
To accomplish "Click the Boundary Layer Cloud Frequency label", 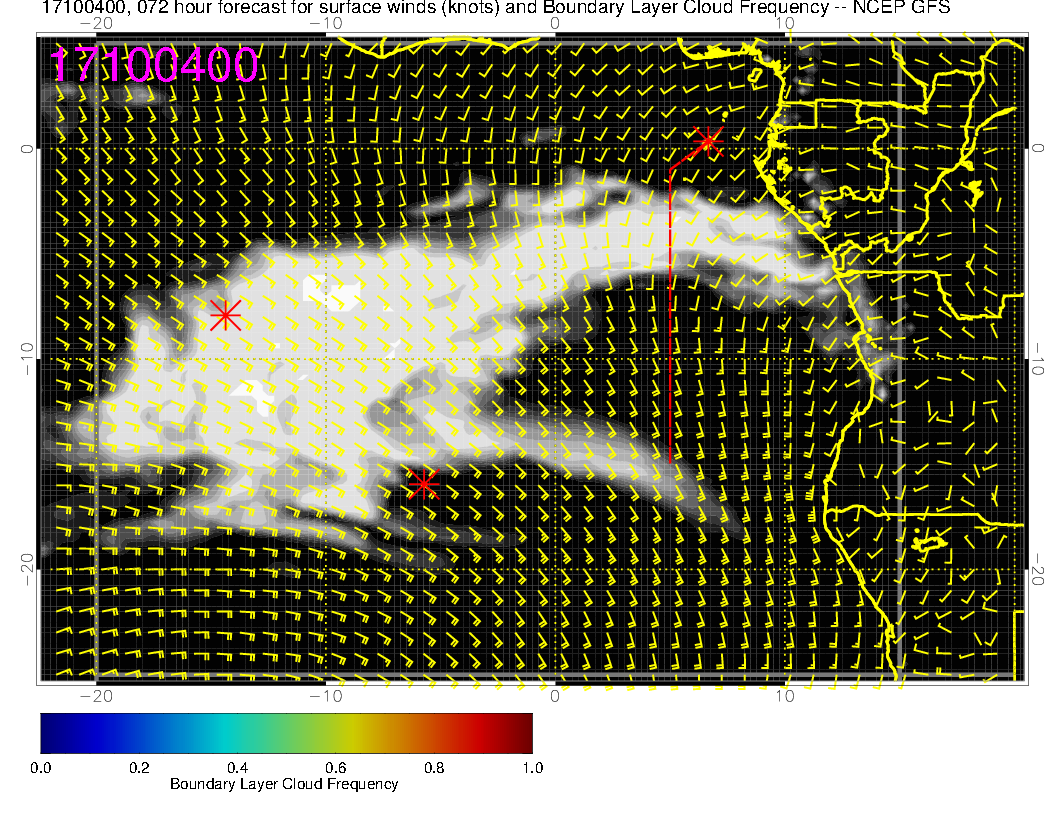I will [x=284, y=784].
